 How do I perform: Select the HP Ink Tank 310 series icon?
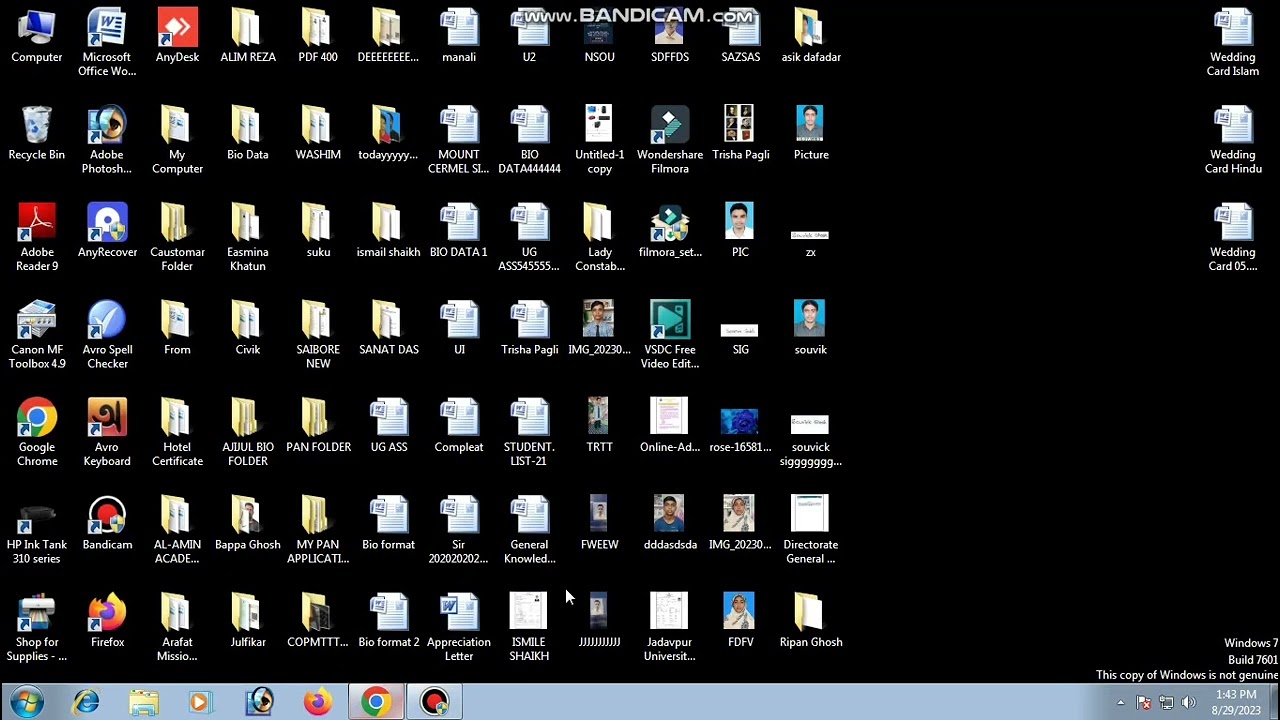[37, 530]
